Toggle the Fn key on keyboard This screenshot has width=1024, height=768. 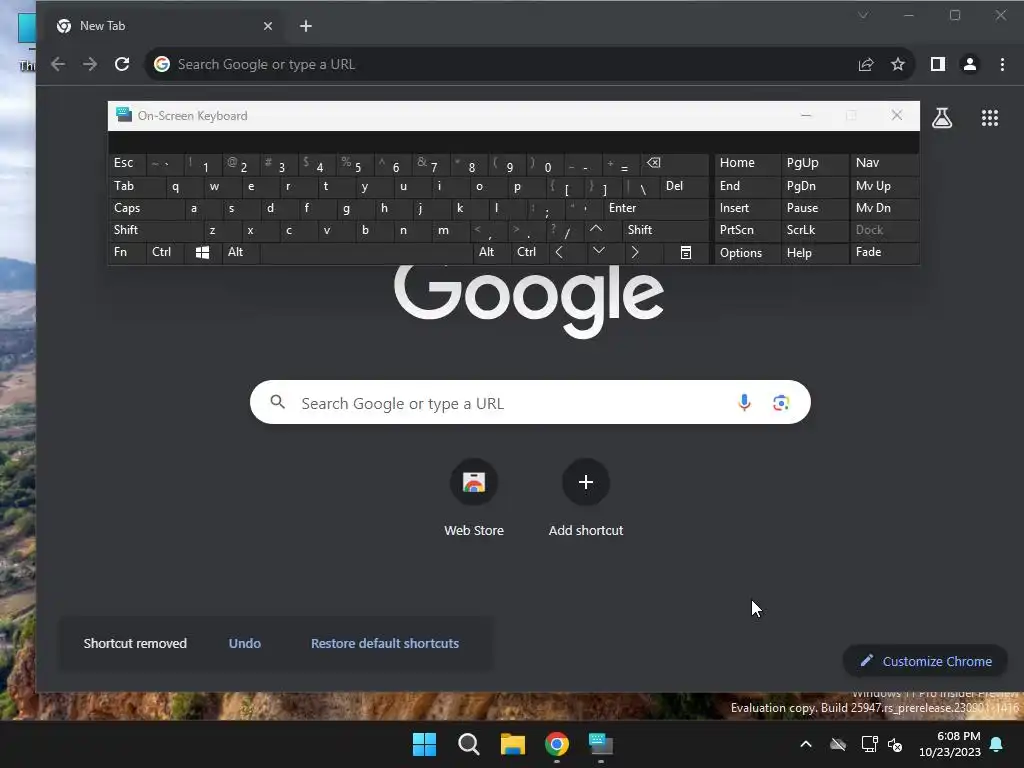coord(127,252)
